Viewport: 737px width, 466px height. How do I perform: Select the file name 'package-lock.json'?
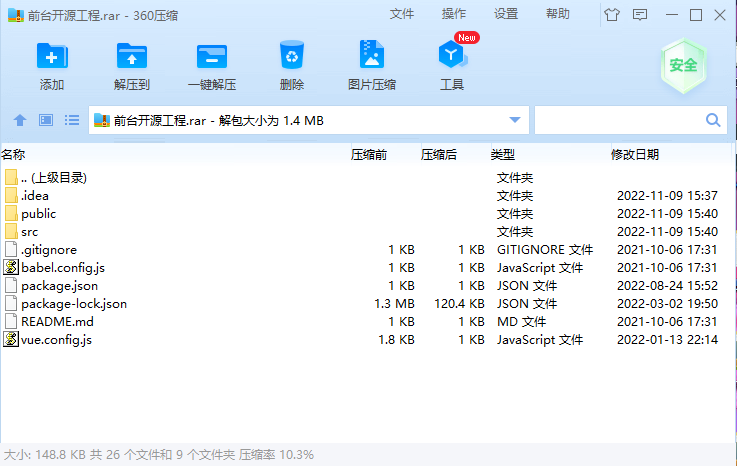click(74, 303)
